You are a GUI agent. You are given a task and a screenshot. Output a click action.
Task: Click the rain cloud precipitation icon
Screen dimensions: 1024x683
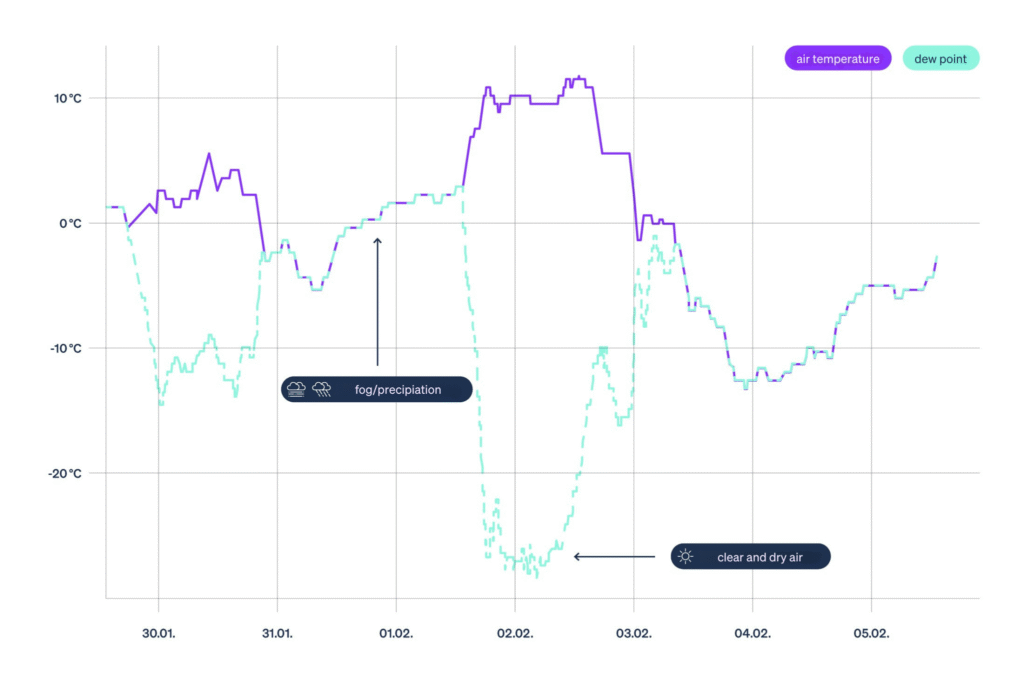(322, 389)
